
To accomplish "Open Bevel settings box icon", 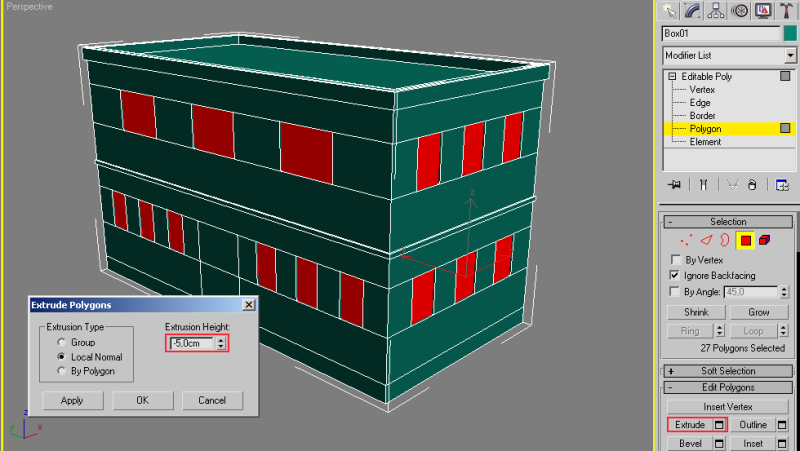I will (x=719, y=443).
